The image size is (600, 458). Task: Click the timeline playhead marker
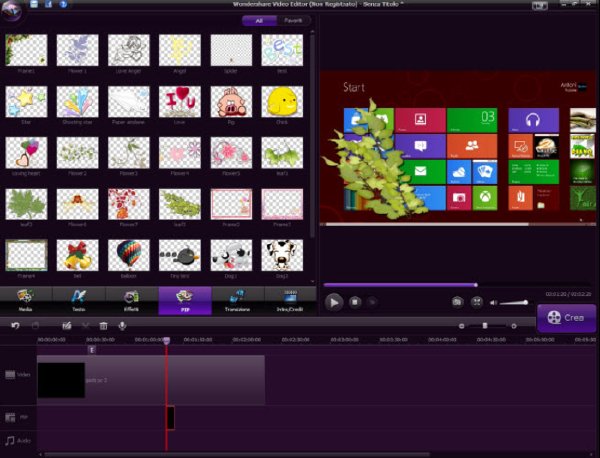166,340
